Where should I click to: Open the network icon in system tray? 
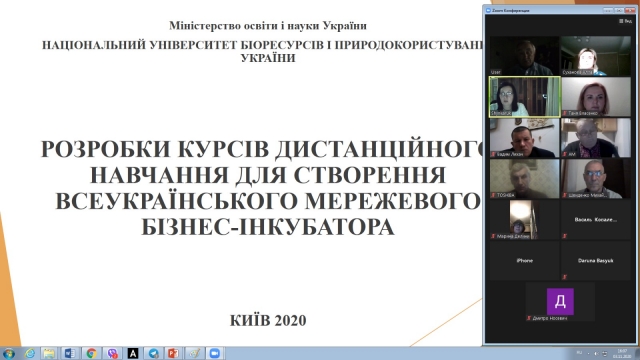point(605,353)
